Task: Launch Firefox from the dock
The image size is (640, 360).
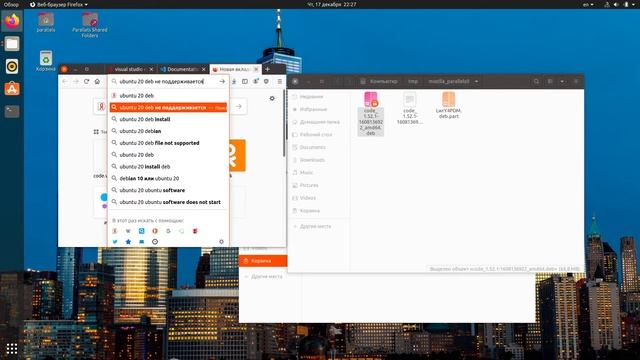Action: [x=12, y=21]
